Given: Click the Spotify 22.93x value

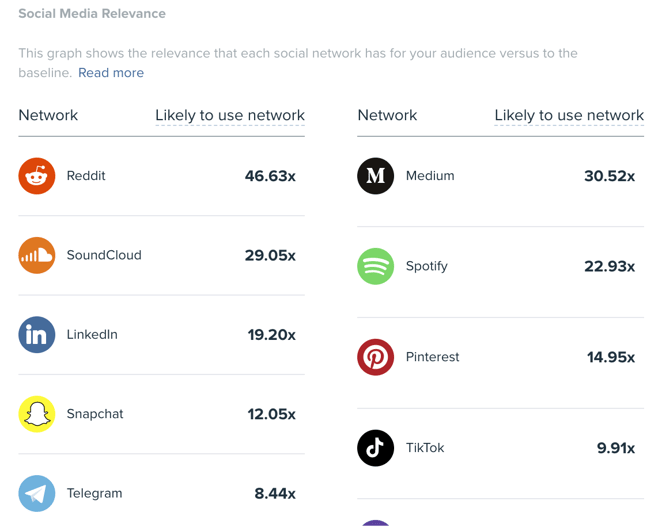Looking at the screenshot, I should [x=610, y=266].
